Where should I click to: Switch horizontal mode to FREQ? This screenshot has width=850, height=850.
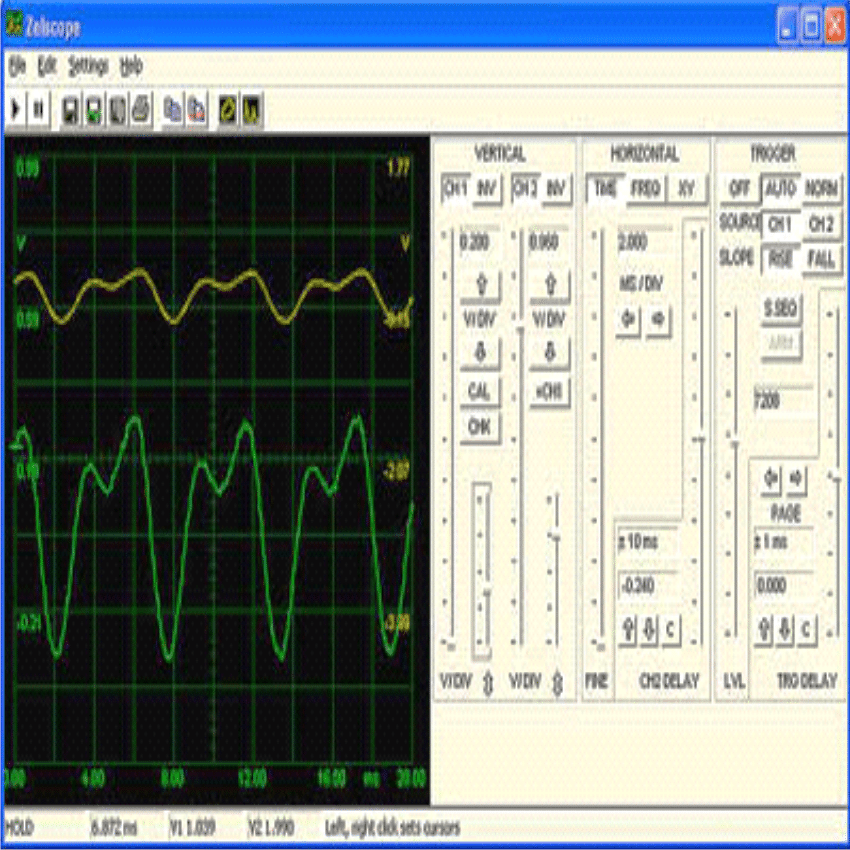pyautogui.click(x=645, y=188)
